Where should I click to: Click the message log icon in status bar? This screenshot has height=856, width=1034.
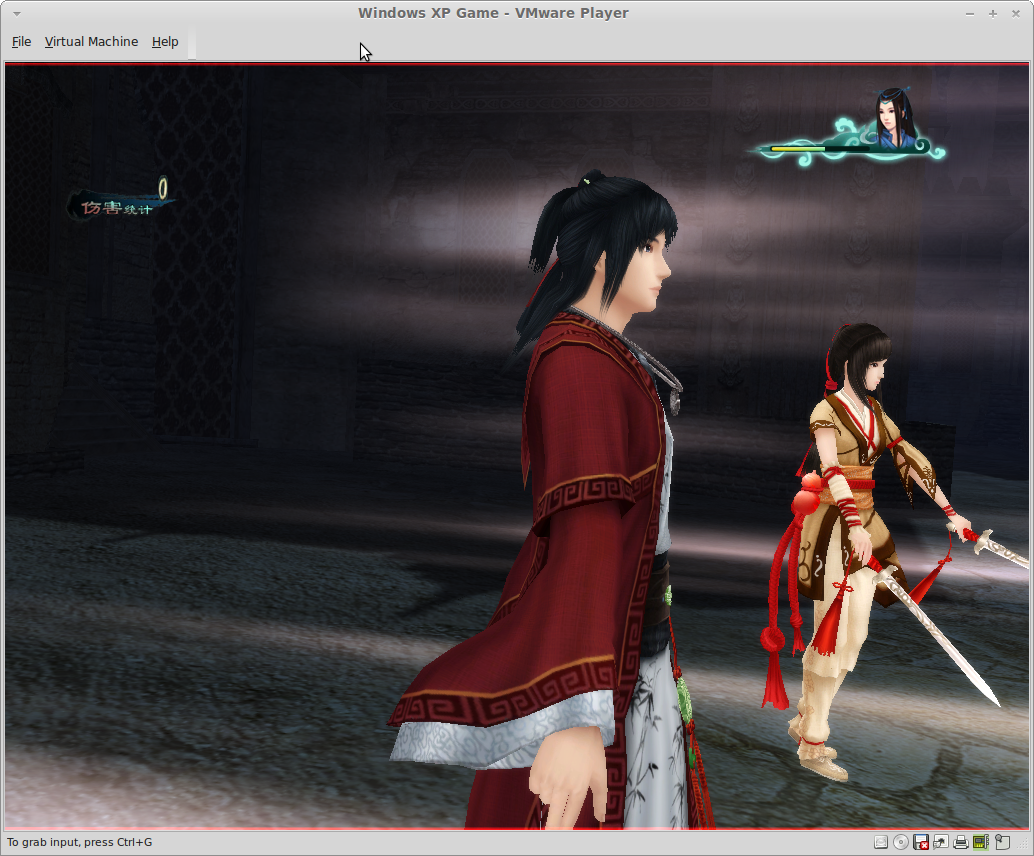tap(1002, 842)
